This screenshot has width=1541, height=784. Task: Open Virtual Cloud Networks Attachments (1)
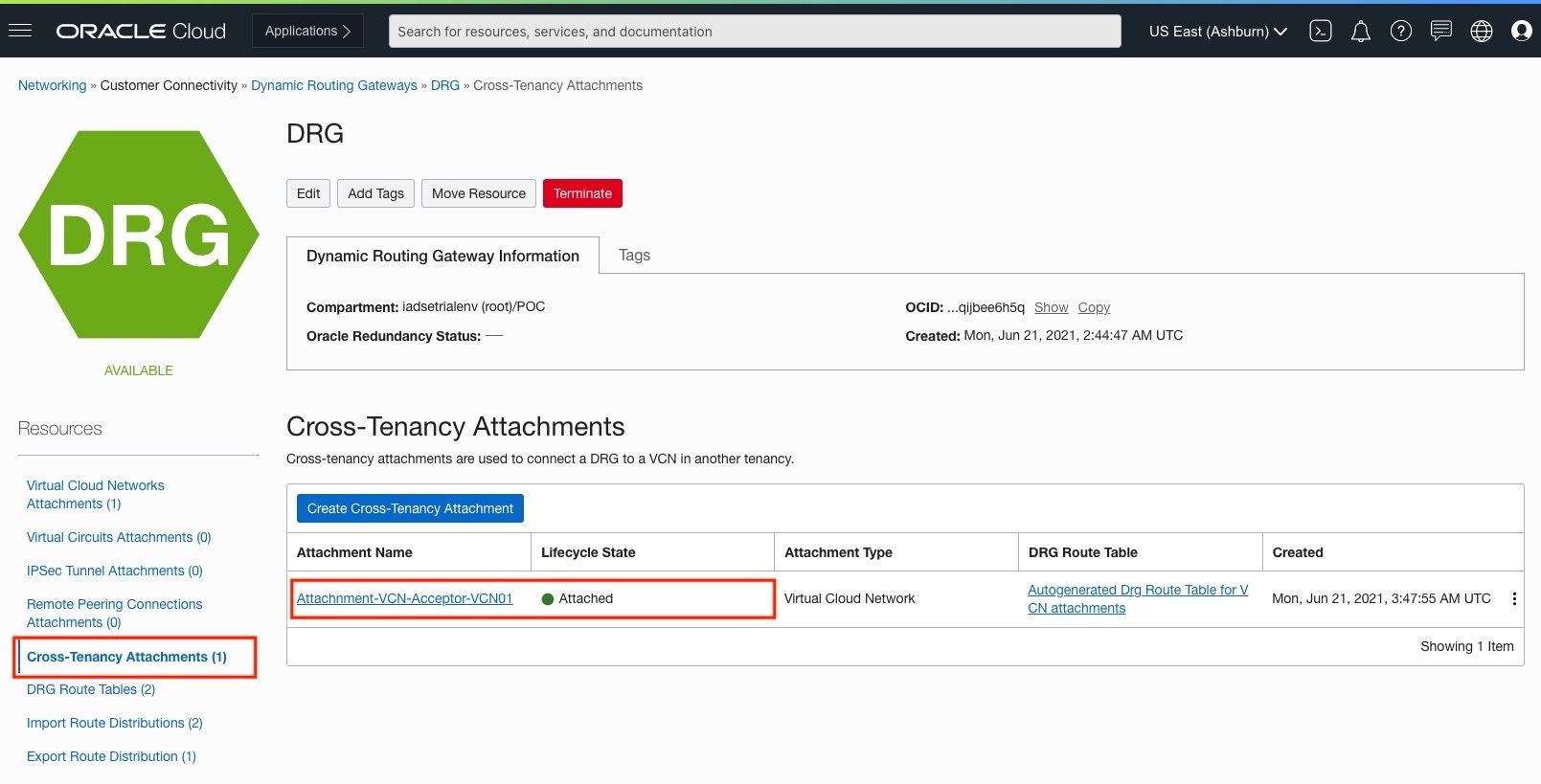tap(96, 495)
